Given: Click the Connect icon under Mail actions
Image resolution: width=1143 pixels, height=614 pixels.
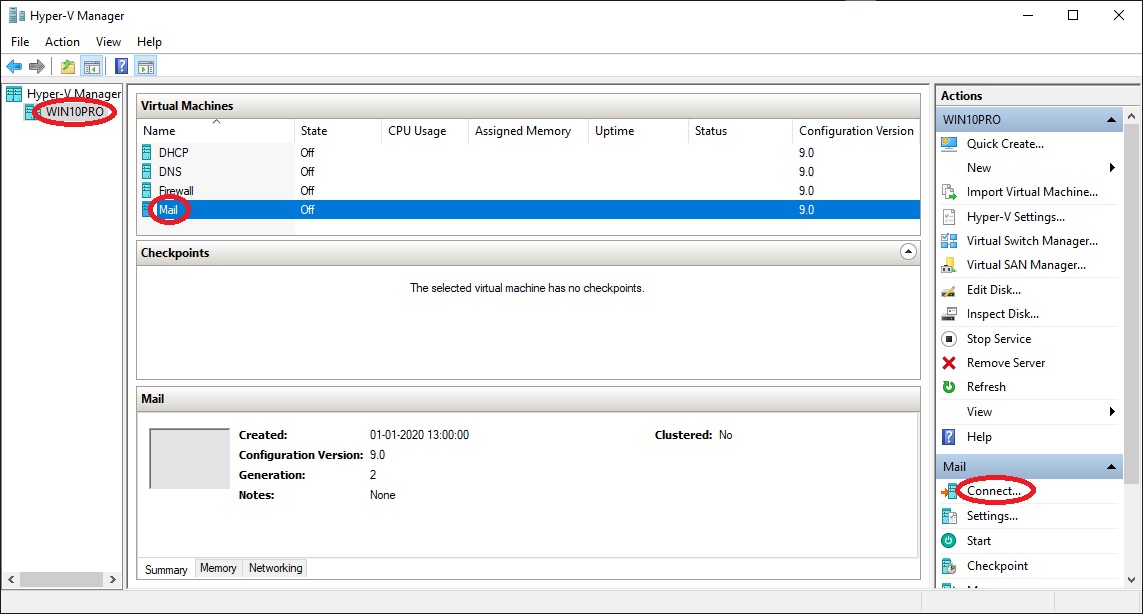Looking at the screenshot, I should (949, 492).
